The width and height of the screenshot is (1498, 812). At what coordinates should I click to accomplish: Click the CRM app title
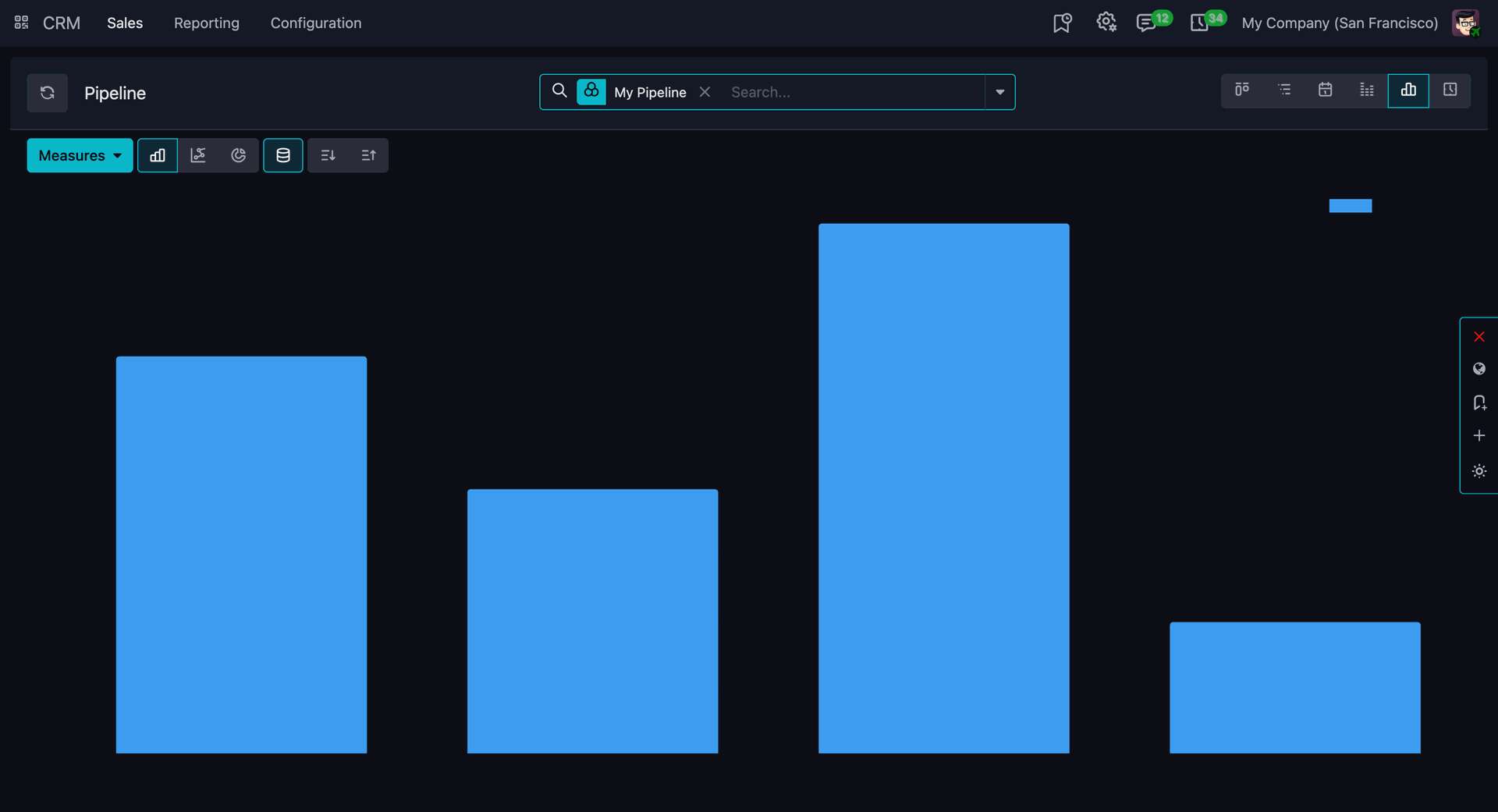click(62, 23)
